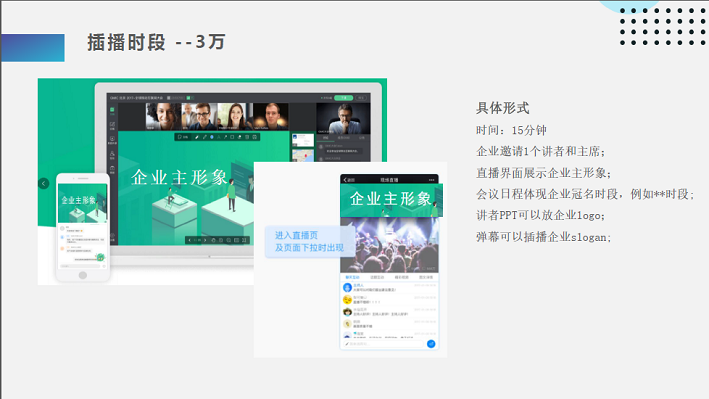Select the blue highlighted first tab under the concert video
709x399 pixels.
click(x=352, y=277)
